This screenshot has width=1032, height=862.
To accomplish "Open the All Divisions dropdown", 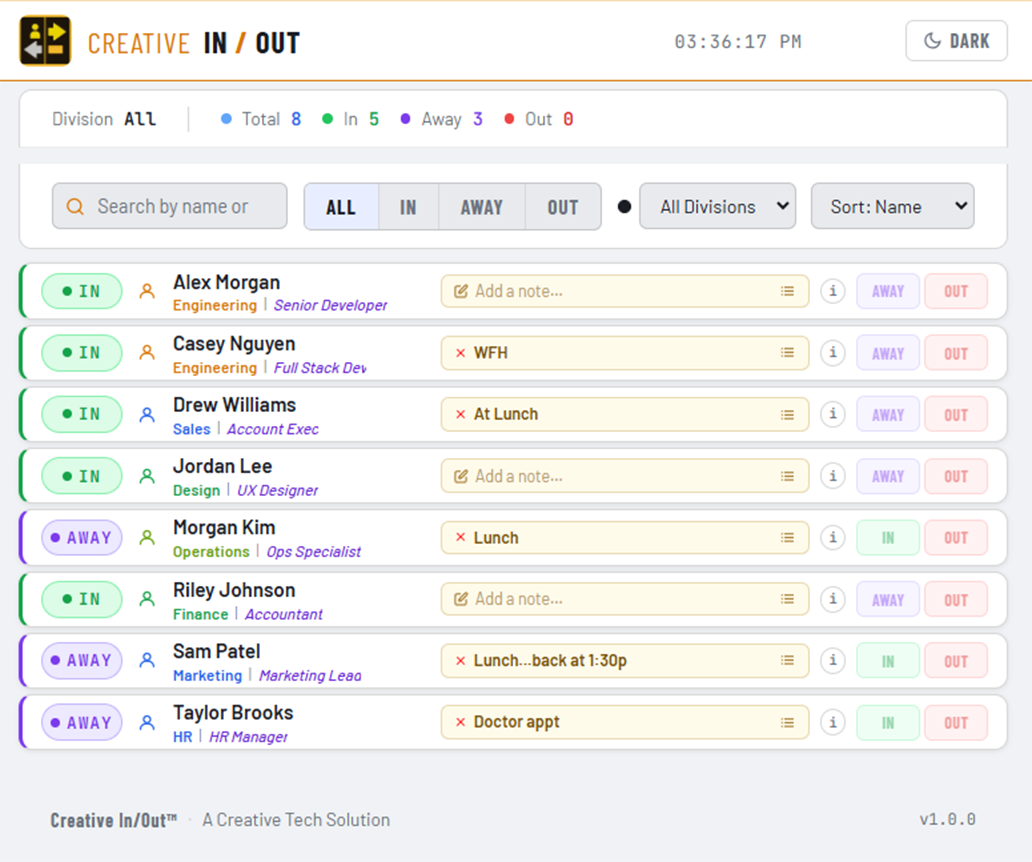I will click(x=717, y=206).
